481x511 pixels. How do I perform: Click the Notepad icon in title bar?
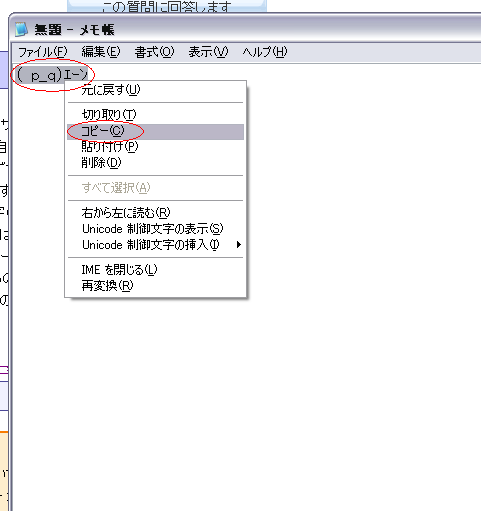[x=21, y=30]
